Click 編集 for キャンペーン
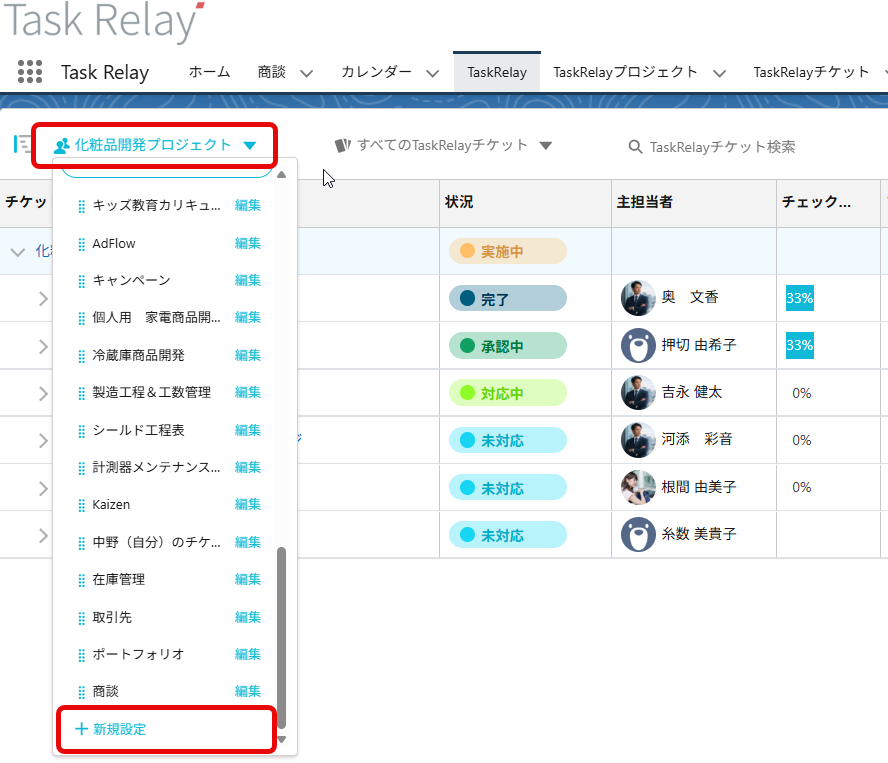Screen dimensions: 888x763 pos(247,280)
